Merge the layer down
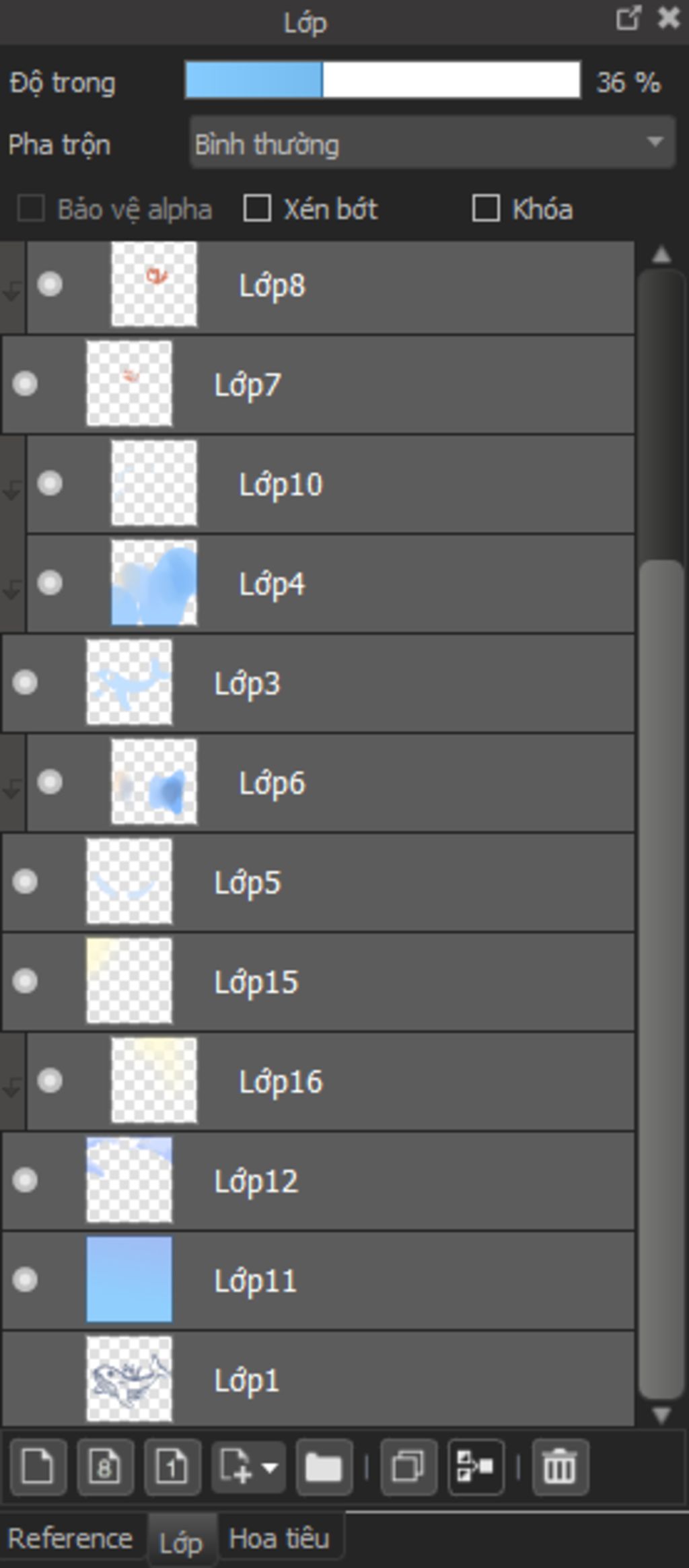 476,1466
